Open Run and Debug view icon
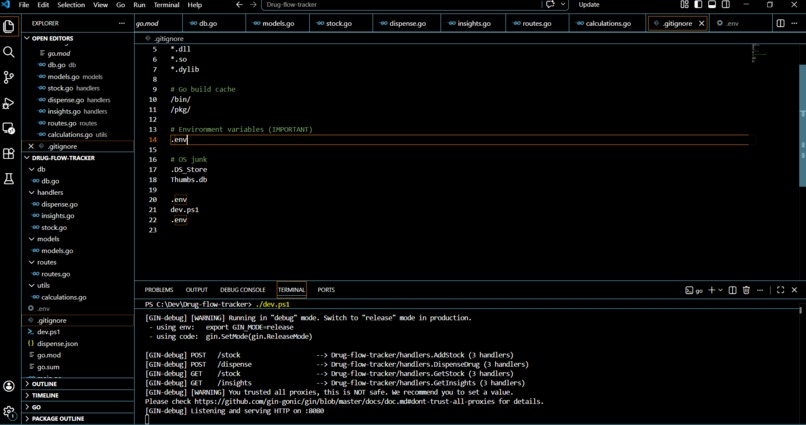 [9, 103]
